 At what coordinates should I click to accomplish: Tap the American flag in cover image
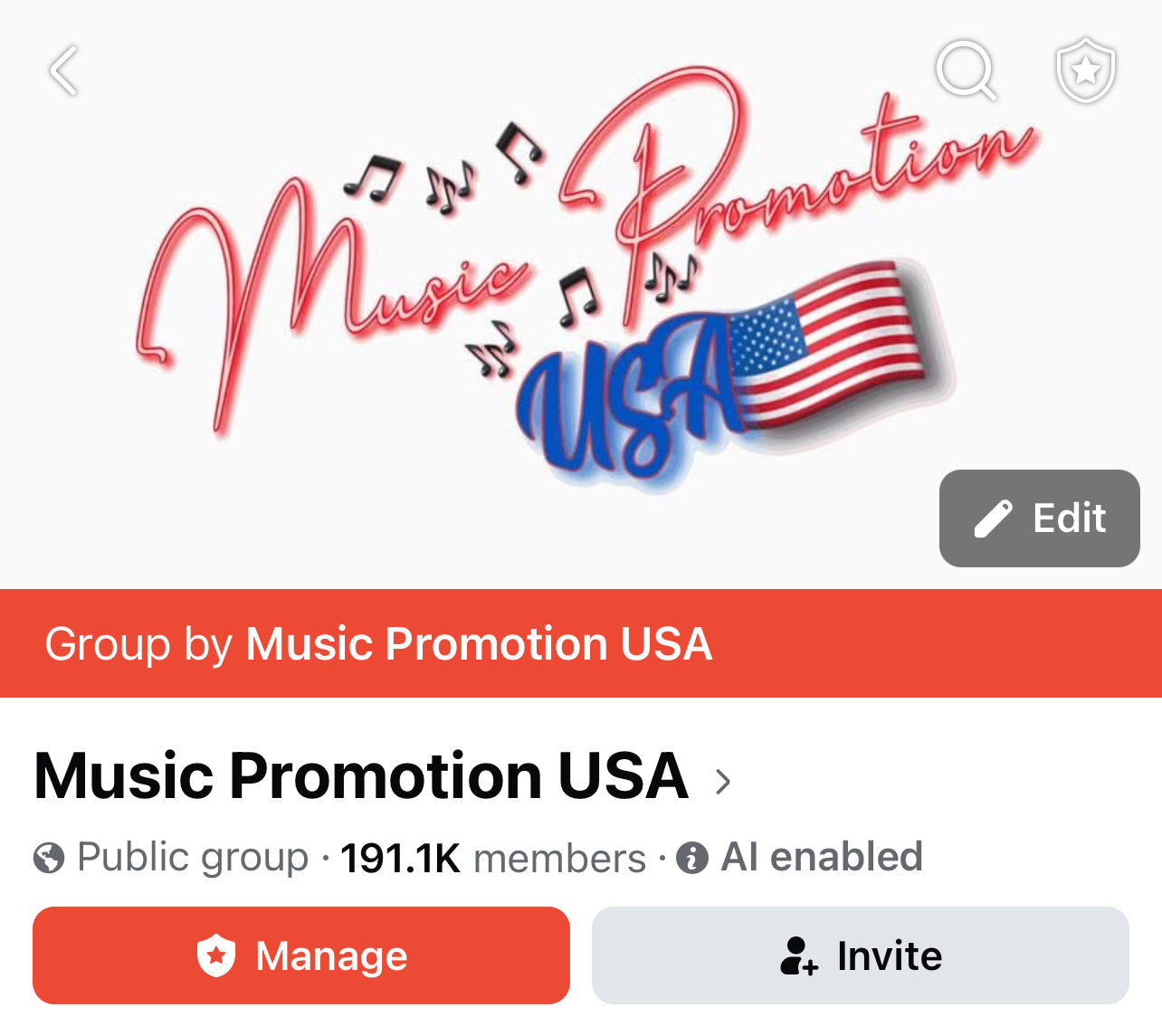point(828,342)
